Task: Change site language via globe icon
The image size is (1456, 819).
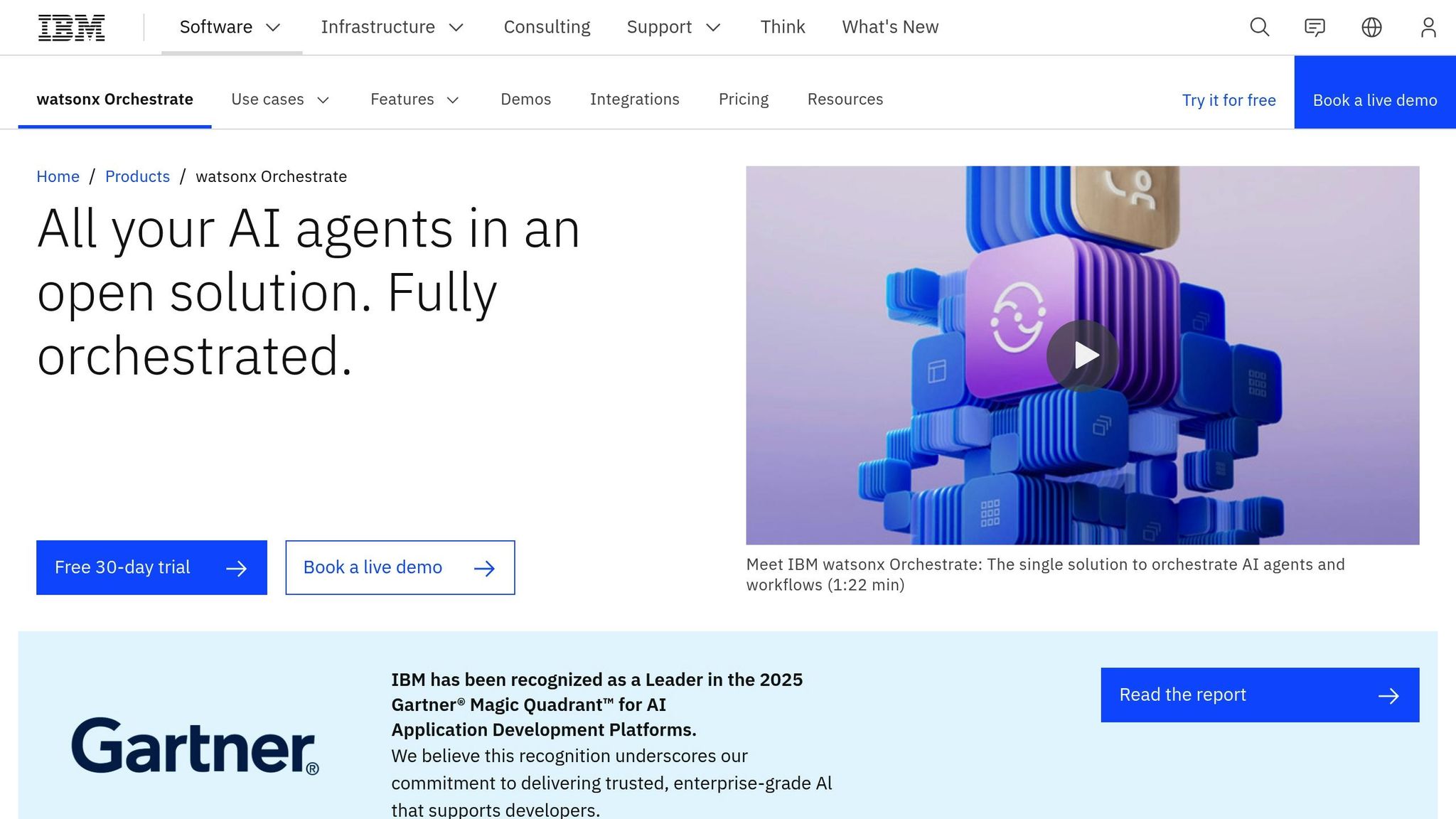Action: point(1372,27)
